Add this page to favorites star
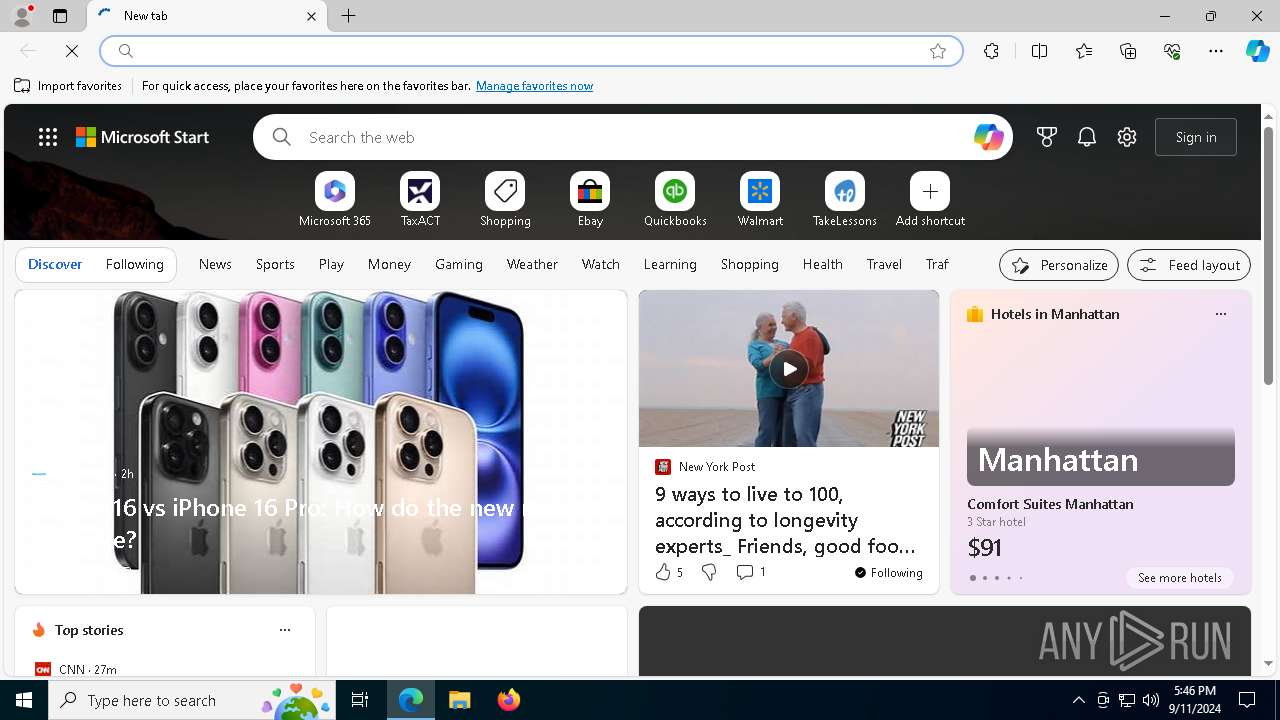1280x720 pixels. 938,51
